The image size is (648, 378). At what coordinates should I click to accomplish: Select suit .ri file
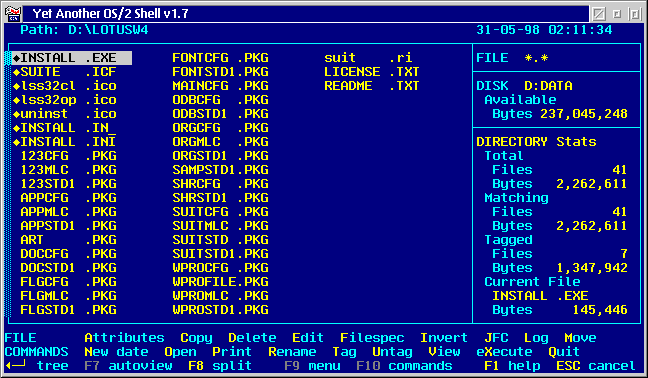click(368, 58)
